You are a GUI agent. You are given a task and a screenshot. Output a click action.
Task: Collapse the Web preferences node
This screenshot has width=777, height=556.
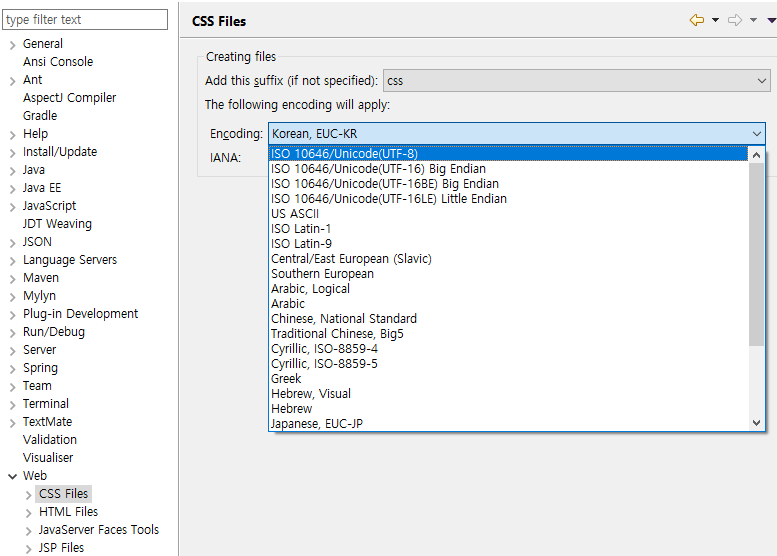(12, 477)
